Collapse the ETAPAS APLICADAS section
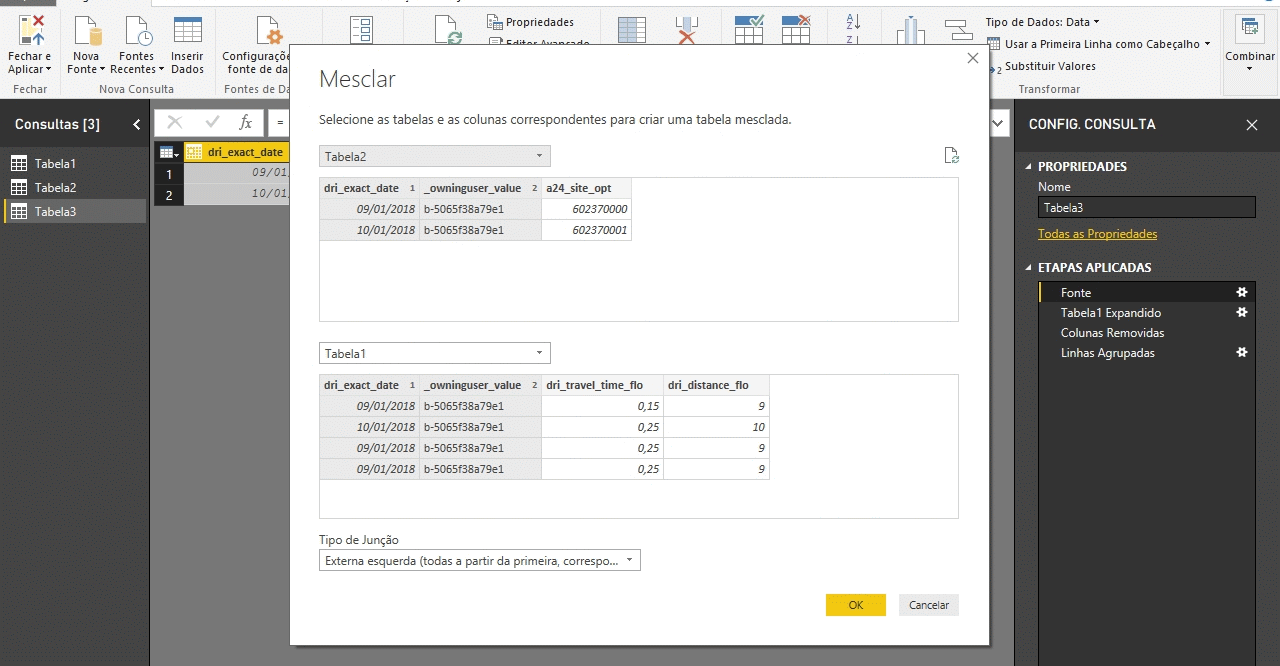1280x666 pixels. (x=1029, y=268)
